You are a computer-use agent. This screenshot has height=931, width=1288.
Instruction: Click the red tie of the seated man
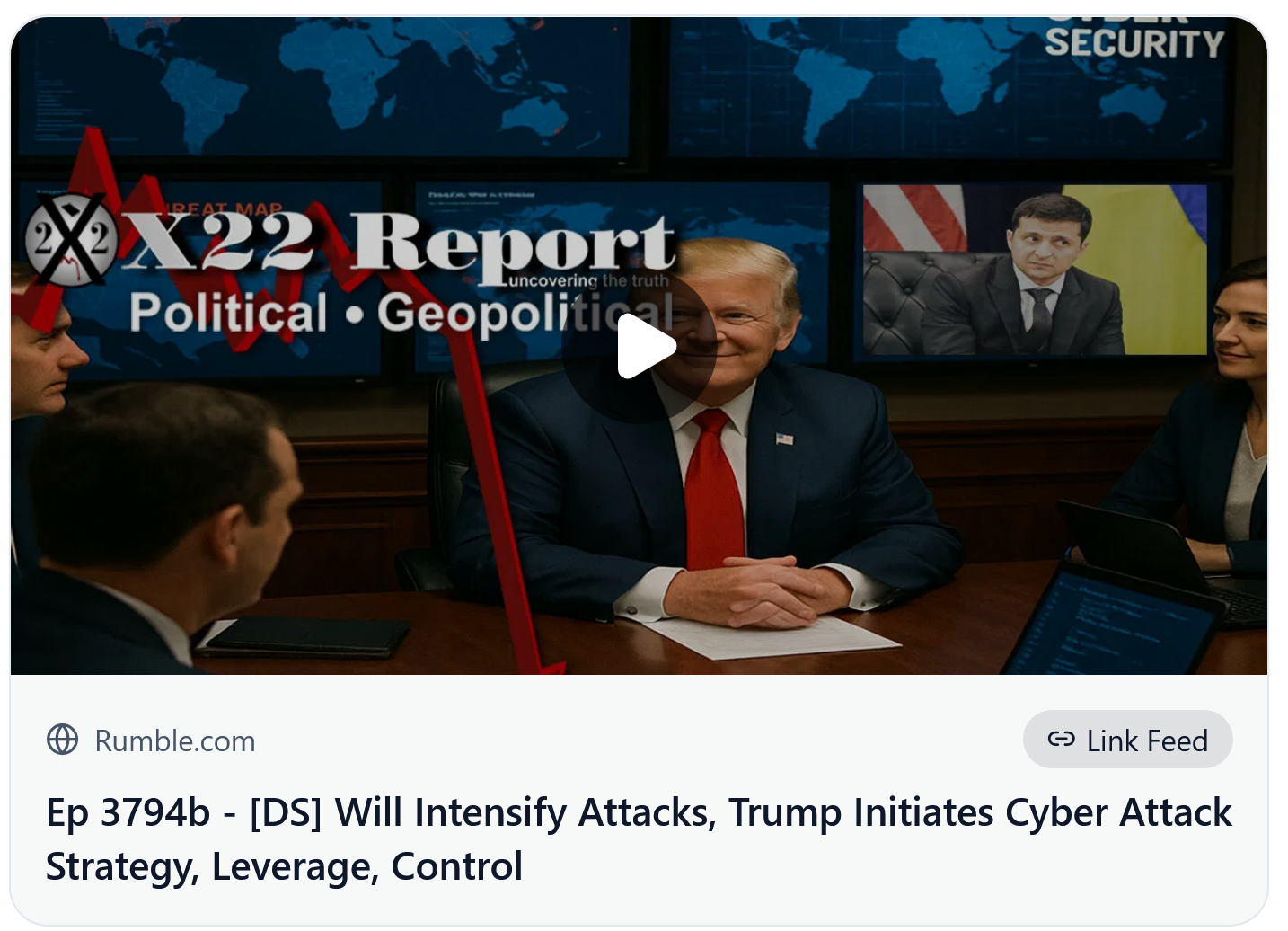click(714, 490)
